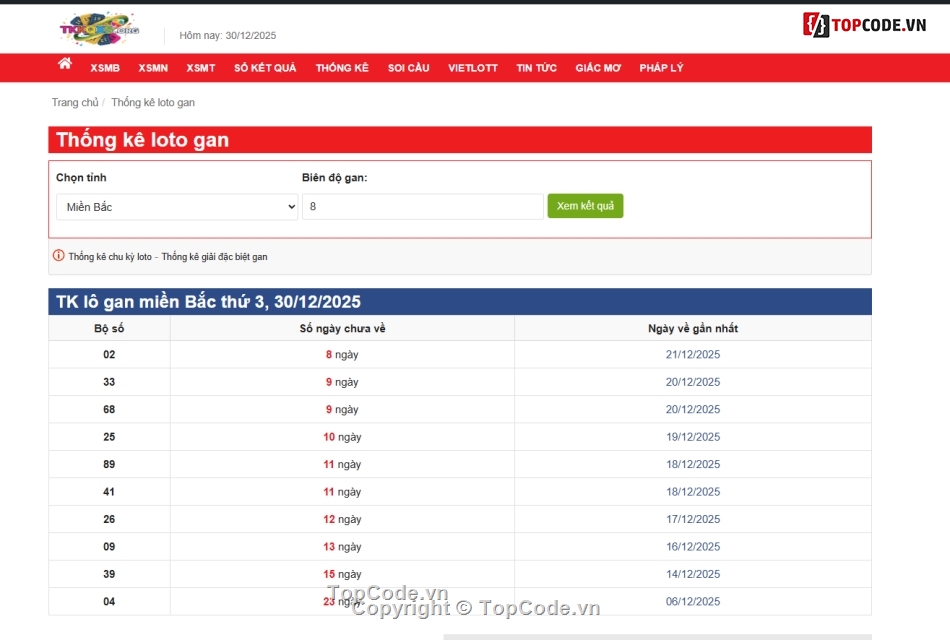Click the red info circle icon

(x=59, y=256)
